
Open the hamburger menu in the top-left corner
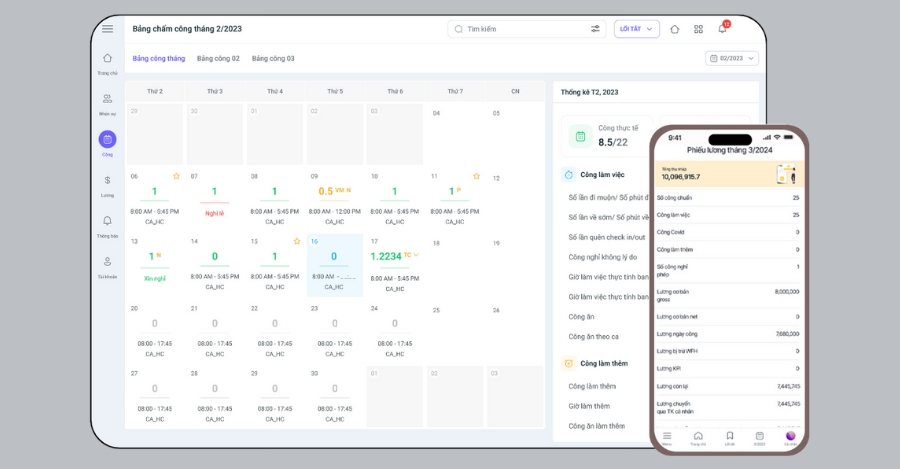point(107,28)
